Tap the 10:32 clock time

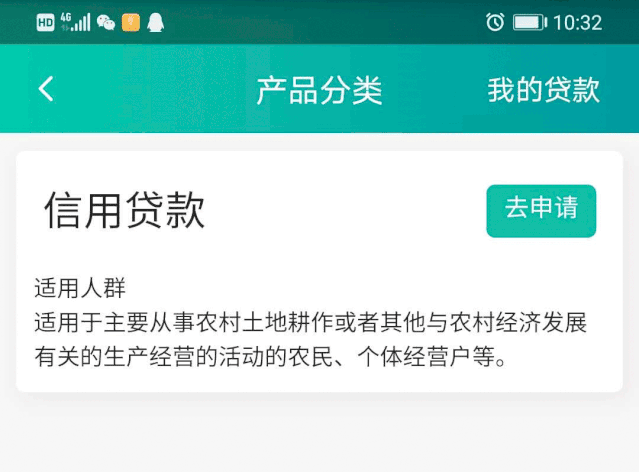tap(577, 23)
